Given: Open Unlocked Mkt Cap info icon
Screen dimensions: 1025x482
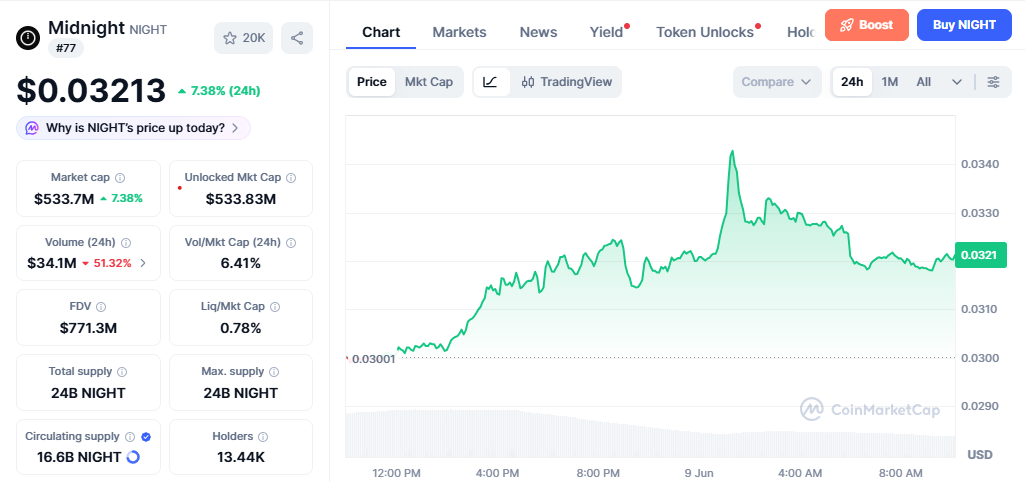Looking at the screenshot, I should point(292,178).
